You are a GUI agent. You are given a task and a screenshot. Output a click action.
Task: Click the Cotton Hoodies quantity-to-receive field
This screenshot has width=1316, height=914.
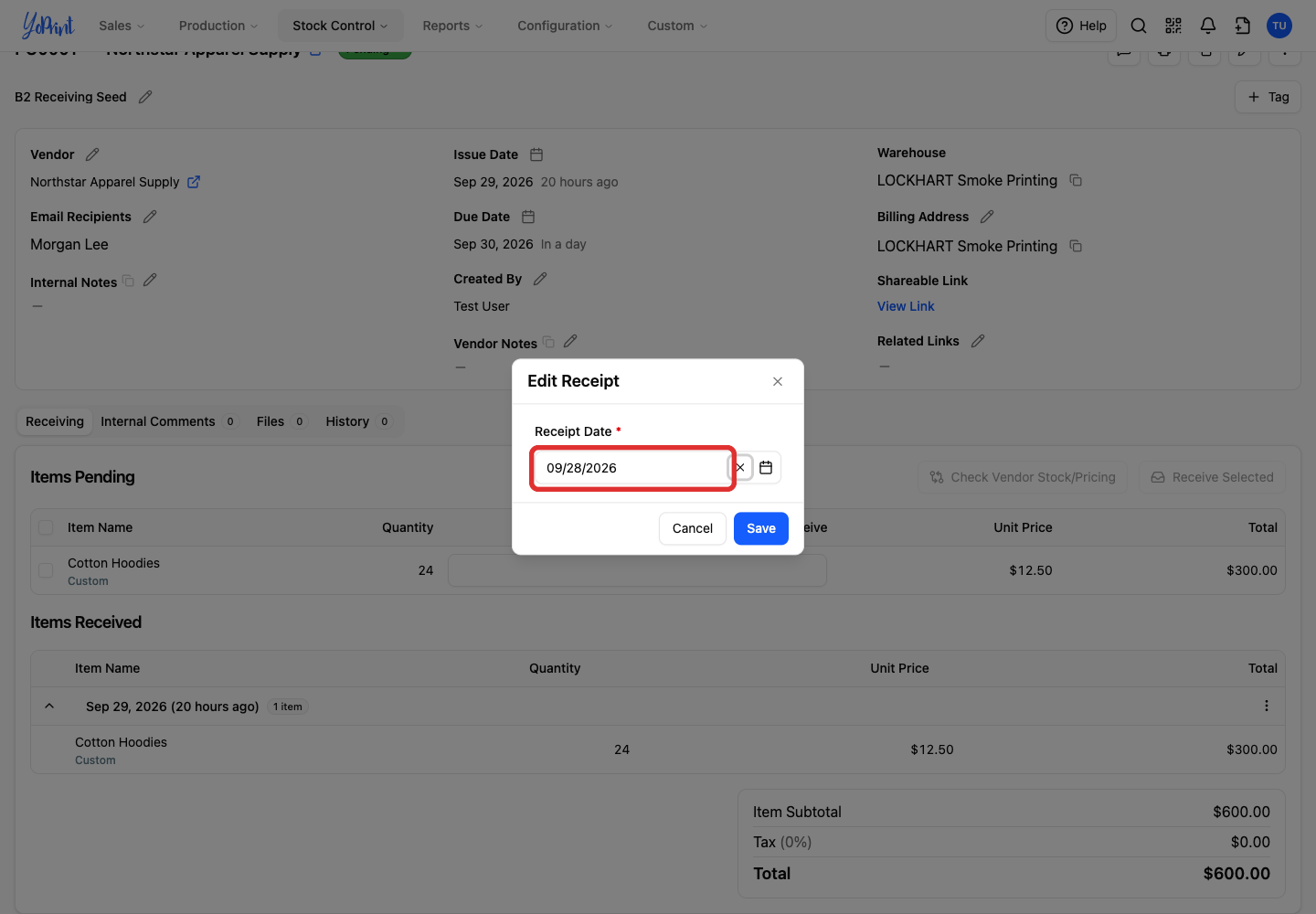point(637,570)
